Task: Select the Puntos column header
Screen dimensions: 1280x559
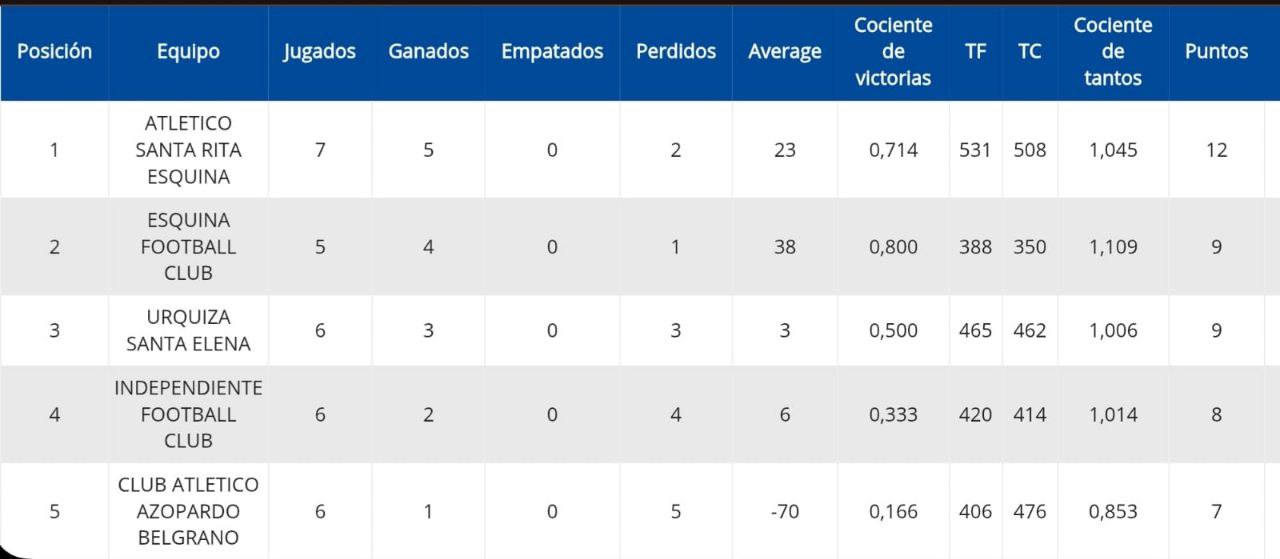Action: click(x=1216, y=52)
